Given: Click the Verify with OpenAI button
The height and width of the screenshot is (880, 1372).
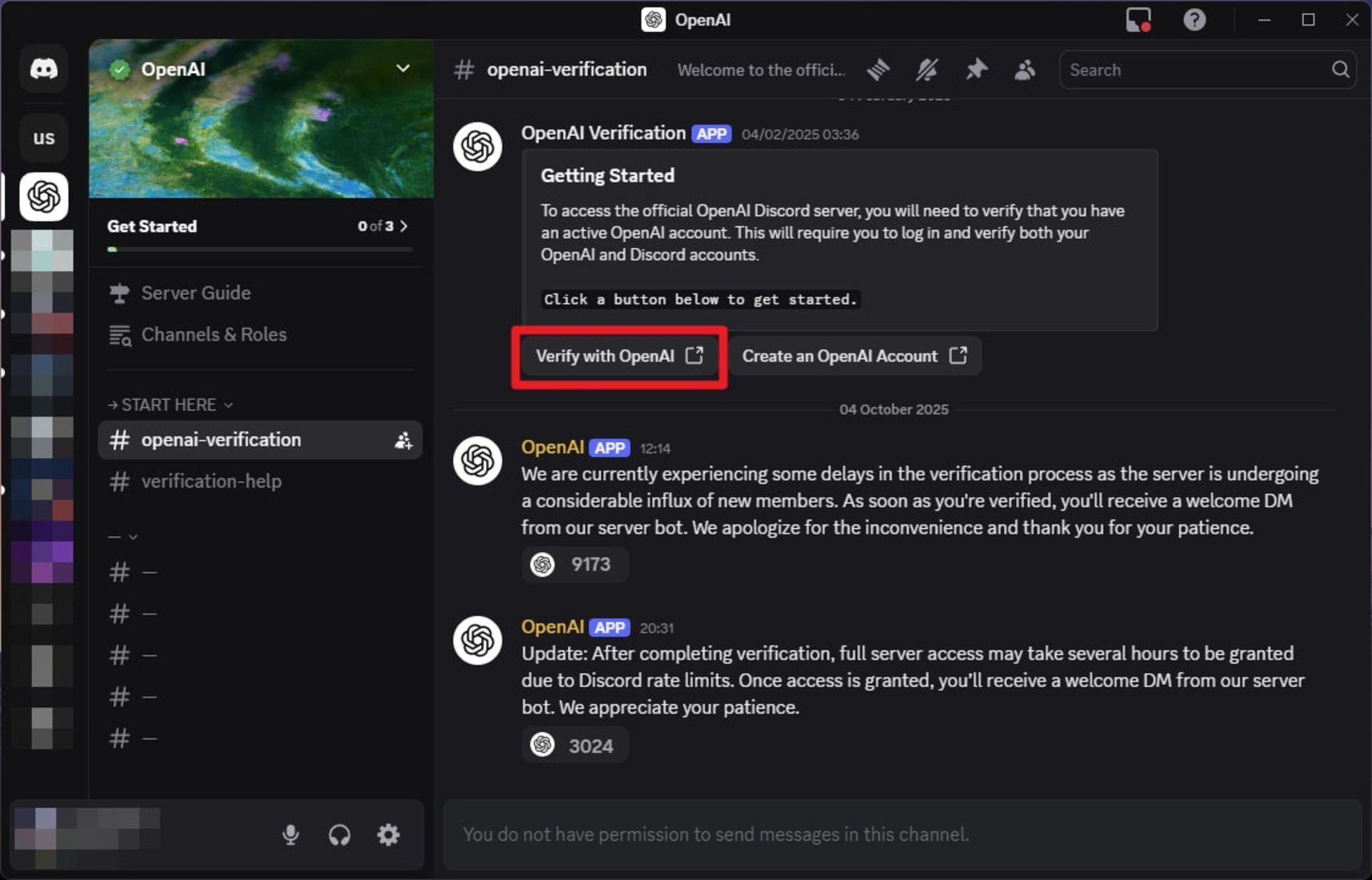Looking at the screenshot, I should click(619, 357).
